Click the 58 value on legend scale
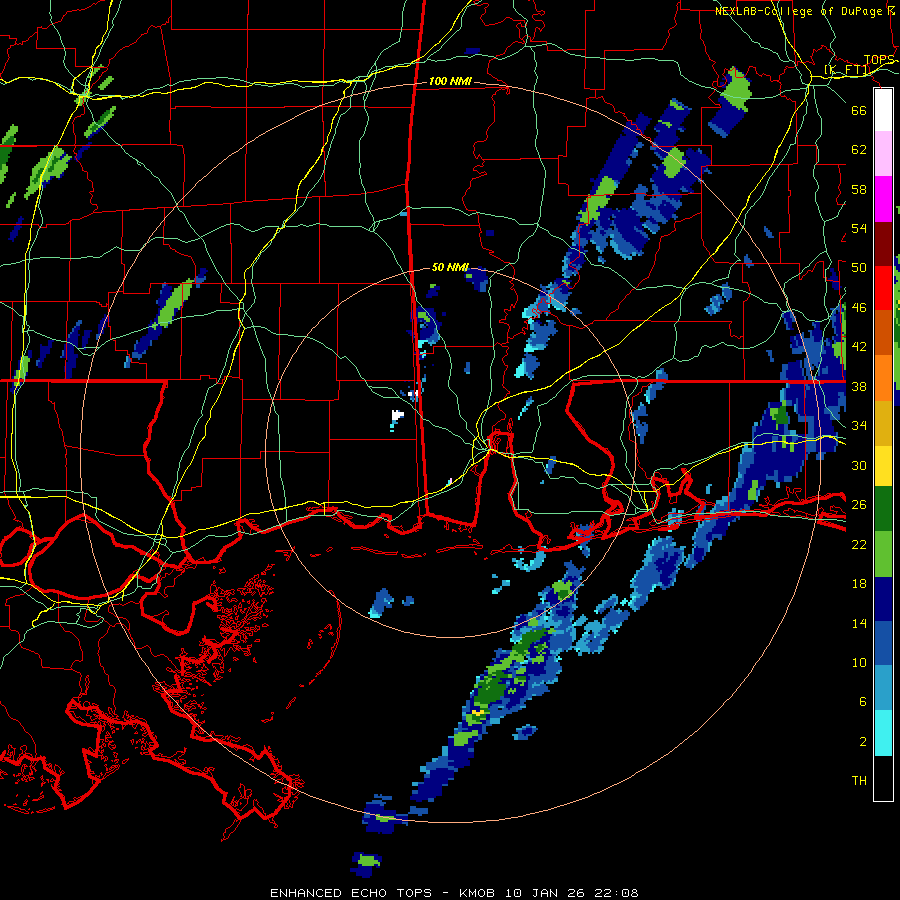This screenshot has width=900, height=900. coord(859,189)
